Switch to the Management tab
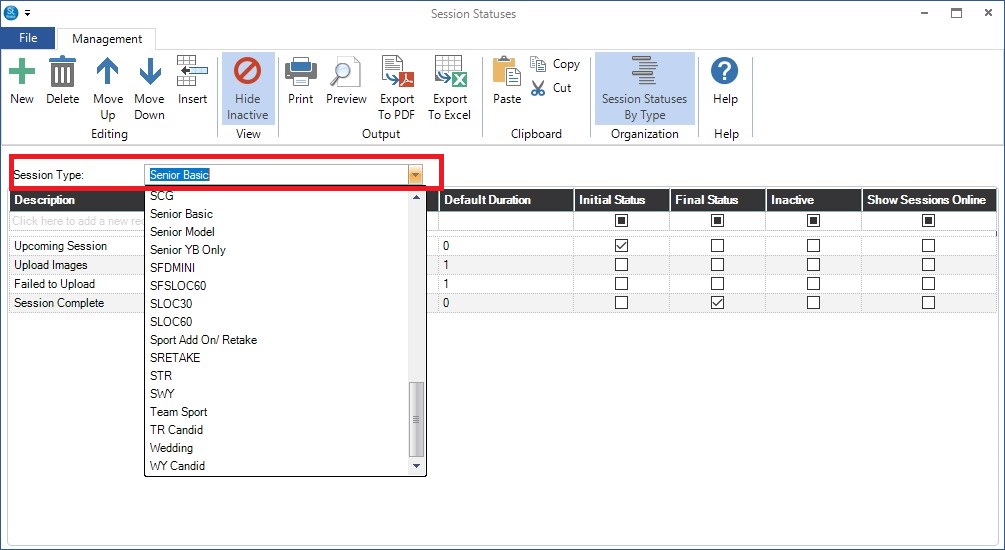Viewport: 1005px width, 550px height. [107, 38]
